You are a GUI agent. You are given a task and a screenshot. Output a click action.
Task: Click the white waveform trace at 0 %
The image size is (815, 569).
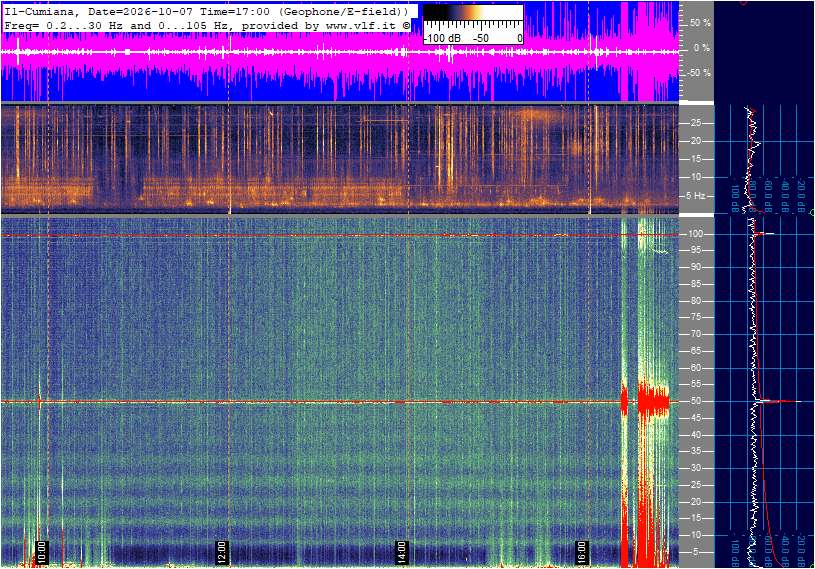coord(340,52)
